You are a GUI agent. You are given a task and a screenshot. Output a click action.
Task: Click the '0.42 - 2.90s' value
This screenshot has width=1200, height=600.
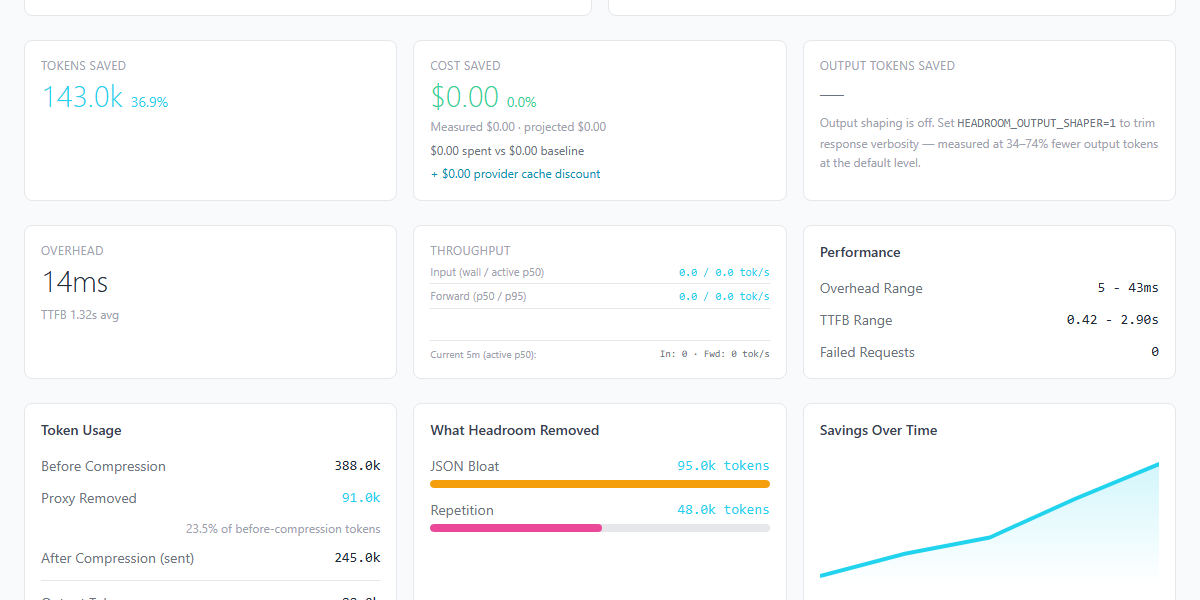pos(1113,320)
